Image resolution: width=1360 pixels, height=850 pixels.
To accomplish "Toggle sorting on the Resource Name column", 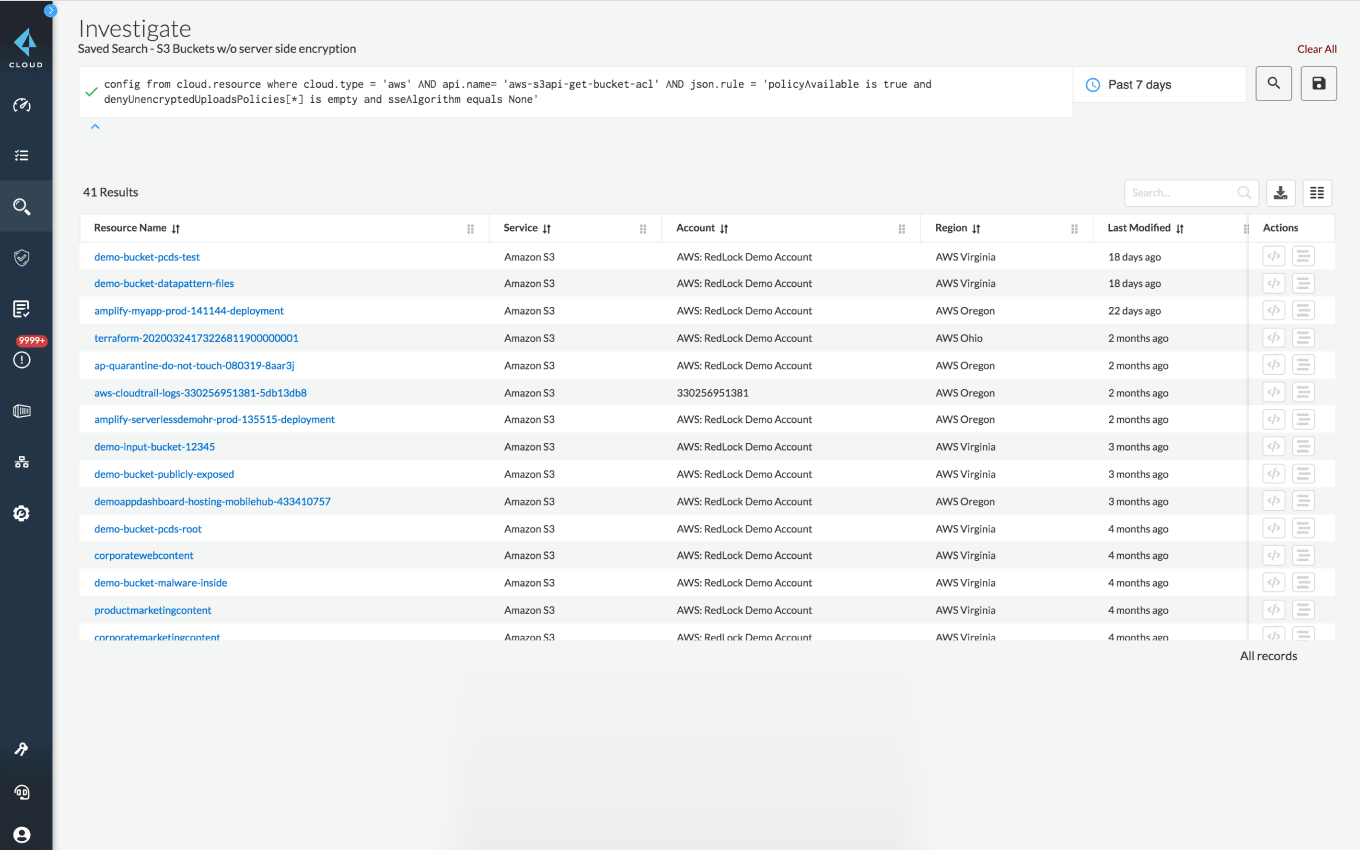I will (176, 228).
